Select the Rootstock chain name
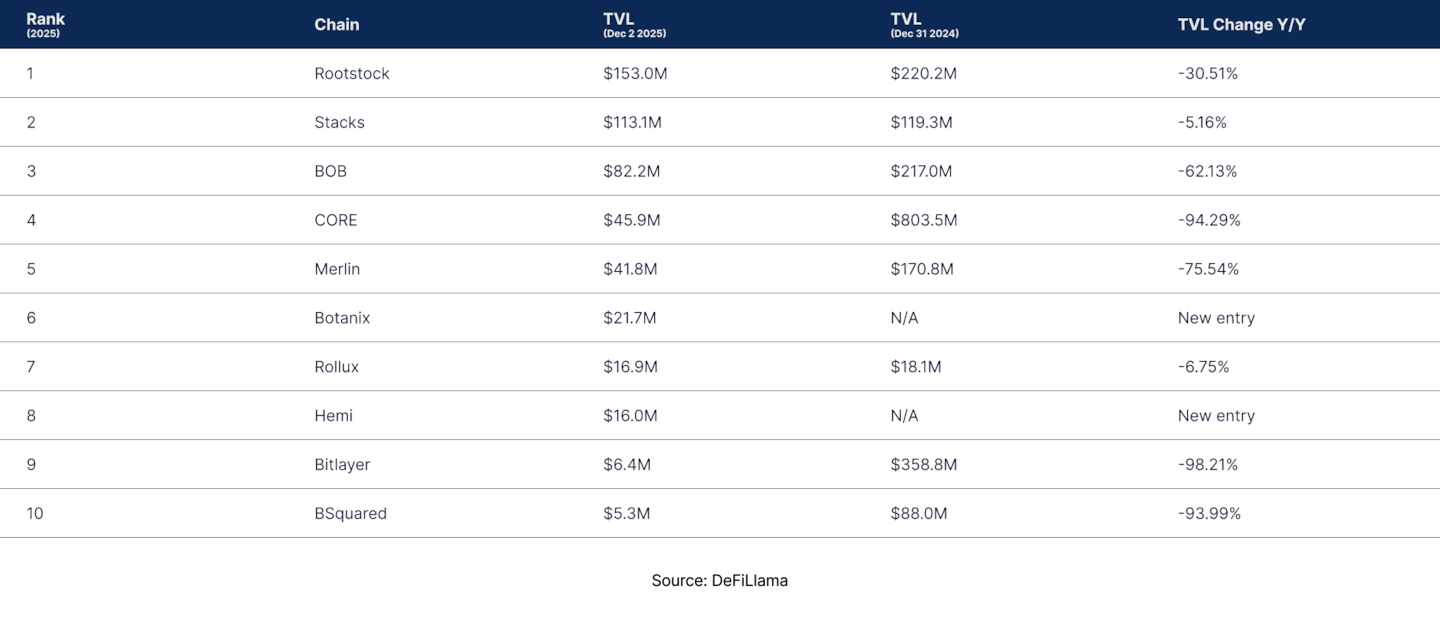1440x623 pixels. (352, 74)
